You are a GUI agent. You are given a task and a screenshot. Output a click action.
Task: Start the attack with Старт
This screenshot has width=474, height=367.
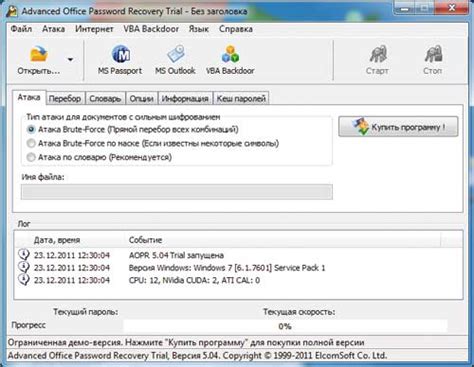click(x=377, y=60)
